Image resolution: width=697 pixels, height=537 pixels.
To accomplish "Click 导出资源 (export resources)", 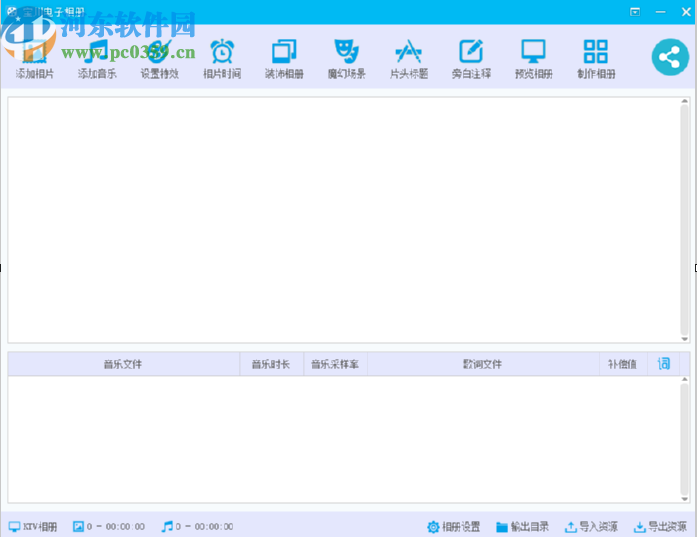I will (661, 527).
